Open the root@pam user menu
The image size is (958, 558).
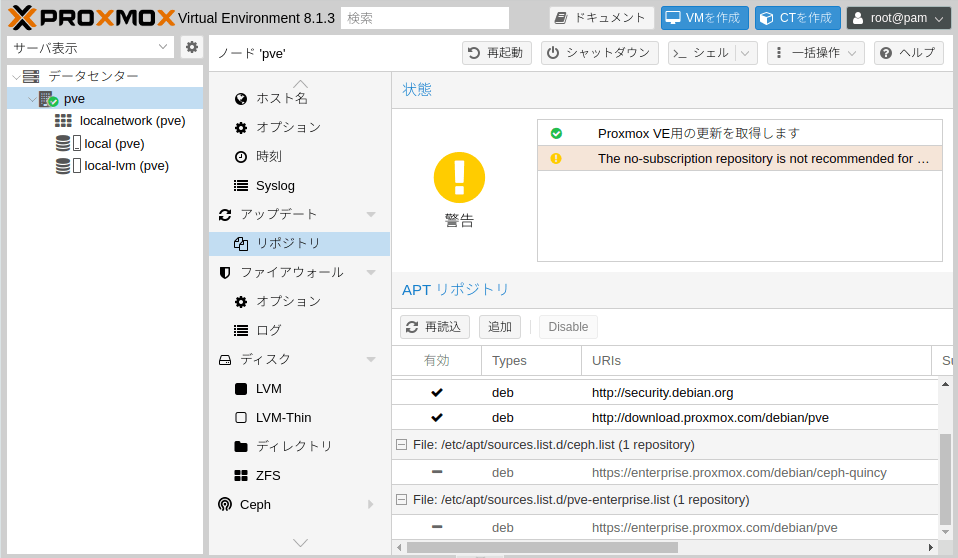pos(898,18)
